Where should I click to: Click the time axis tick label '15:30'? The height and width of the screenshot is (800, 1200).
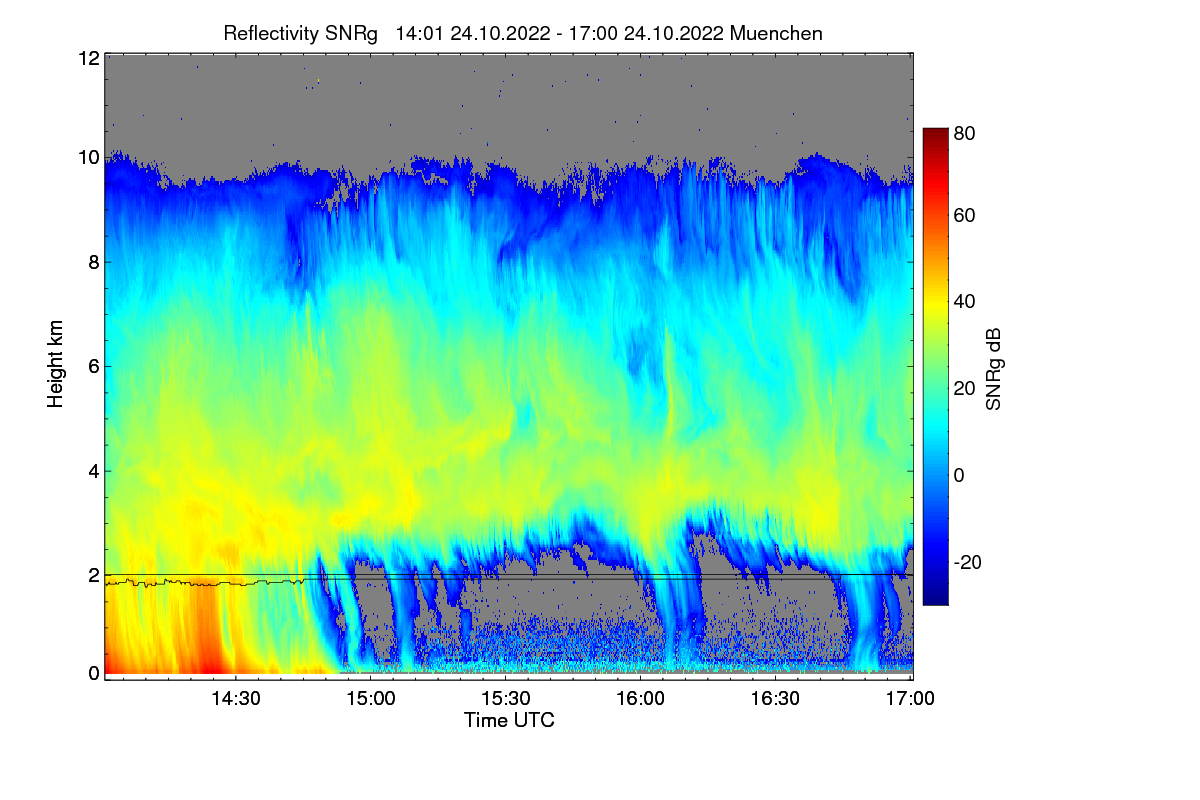click(x=505, y=698)
